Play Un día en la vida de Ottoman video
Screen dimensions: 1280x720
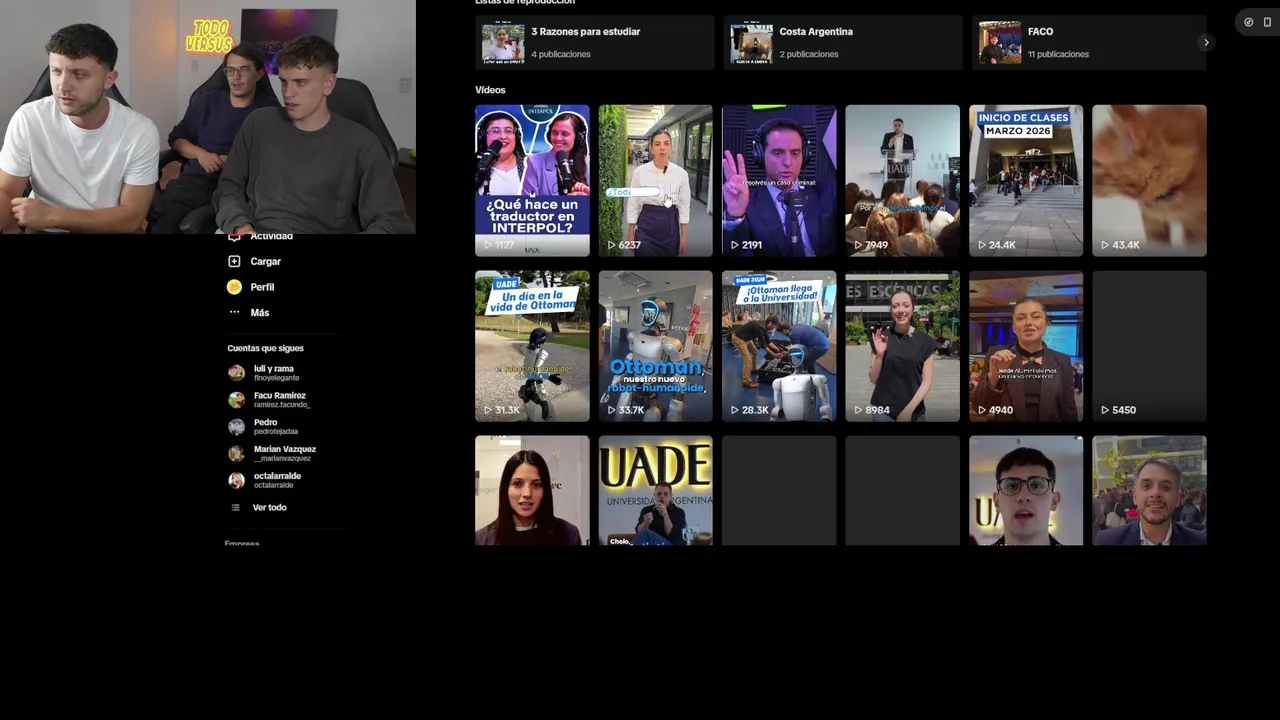point(532,346)
